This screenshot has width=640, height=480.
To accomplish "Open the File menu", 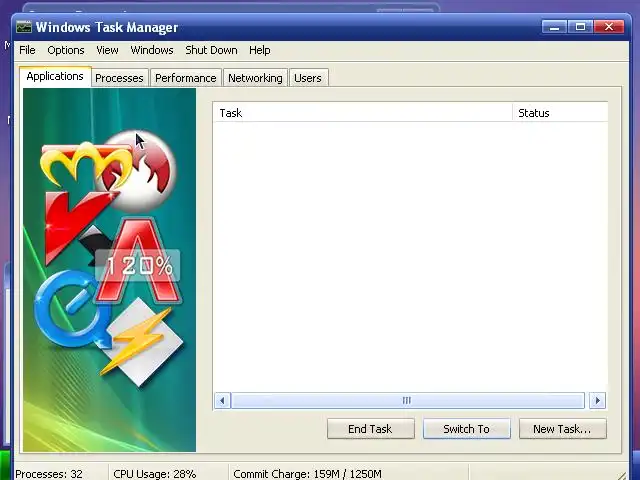I will (27, 50).
